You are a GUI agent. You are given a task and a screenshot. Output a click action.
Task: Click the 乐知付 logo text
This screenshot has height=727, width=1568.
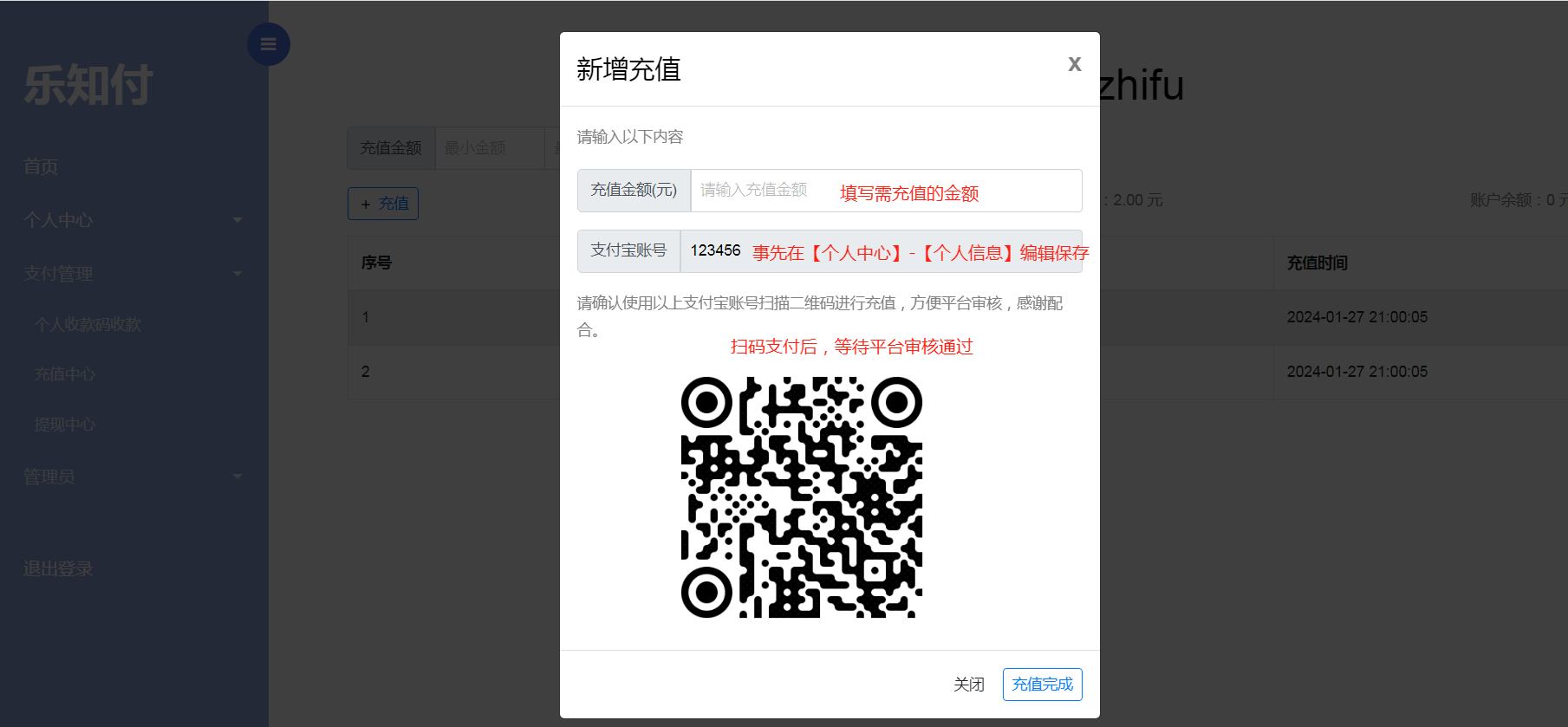(88, 85)
